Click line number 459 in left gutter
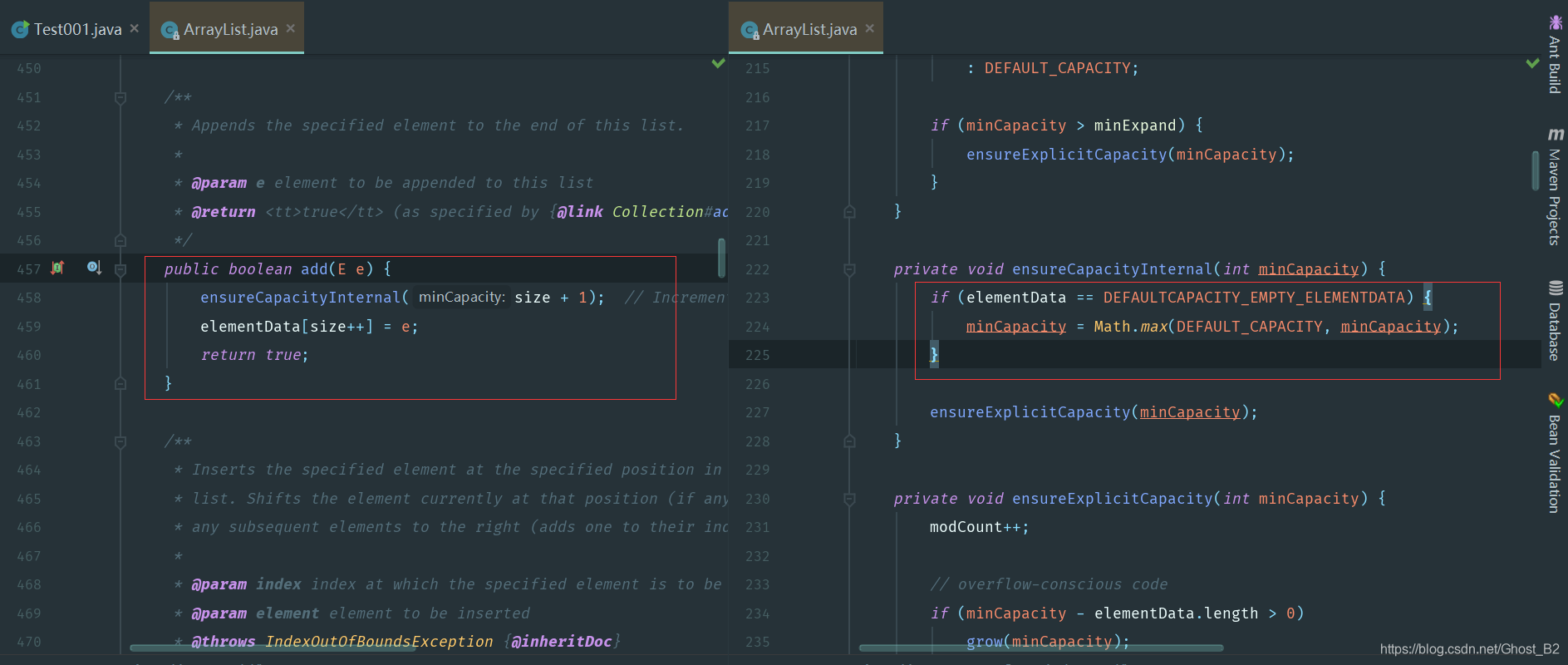The height and width of the screenshot is (665, 1568). pos(28,327)
